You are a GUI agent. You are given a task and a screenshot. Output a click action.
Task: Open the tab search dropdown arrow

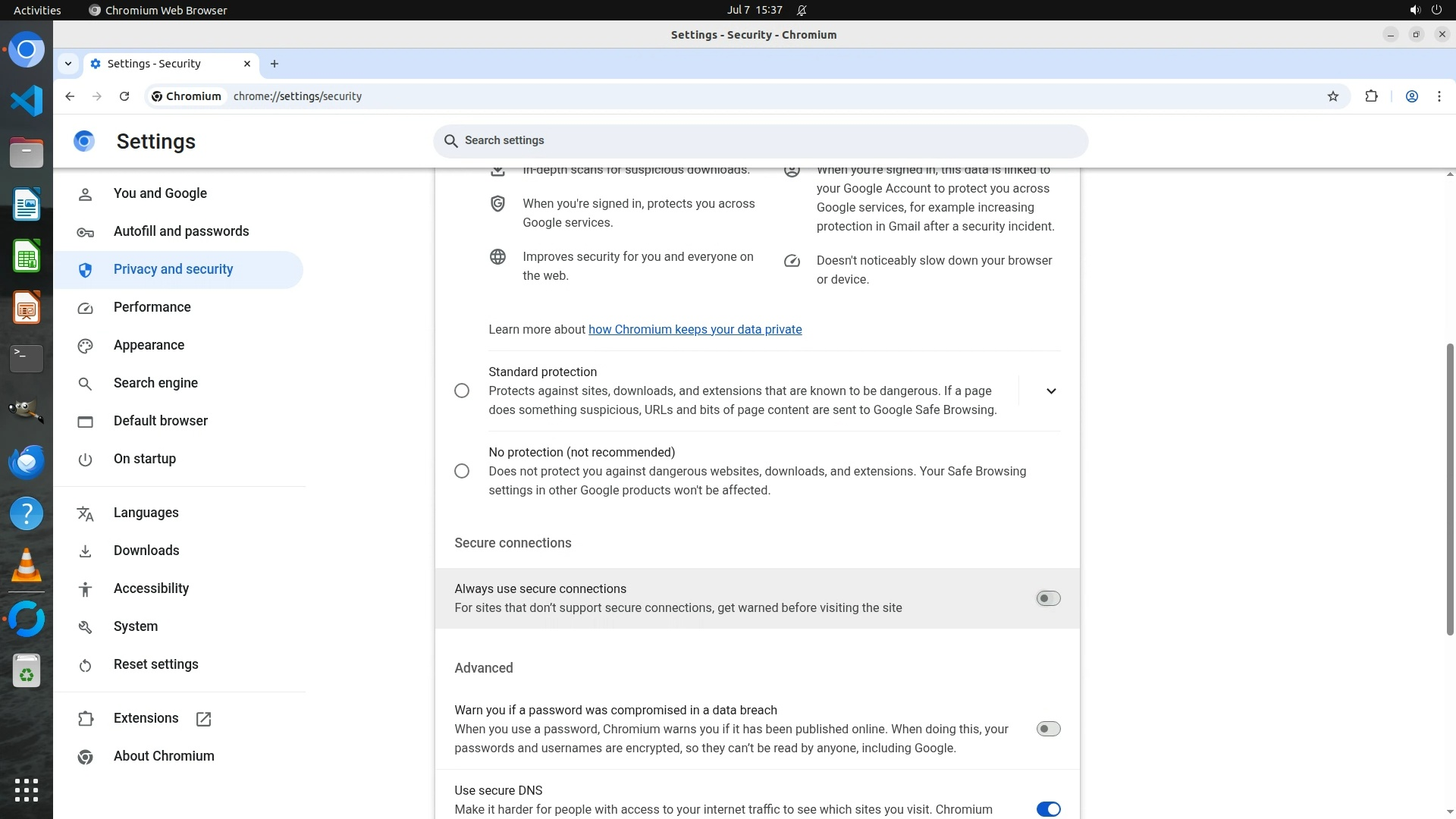(x=68, y=64)
